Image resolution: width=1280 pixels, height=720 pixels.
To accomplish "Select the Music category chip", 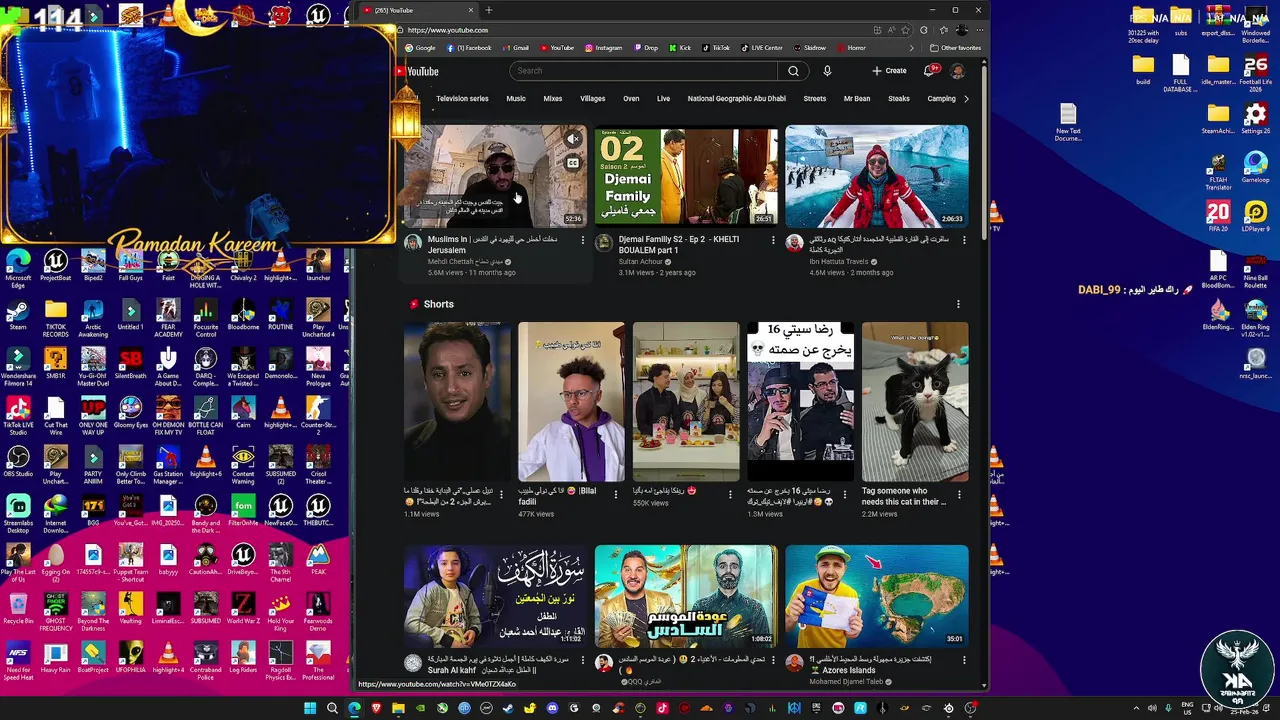I will (516, 99).
